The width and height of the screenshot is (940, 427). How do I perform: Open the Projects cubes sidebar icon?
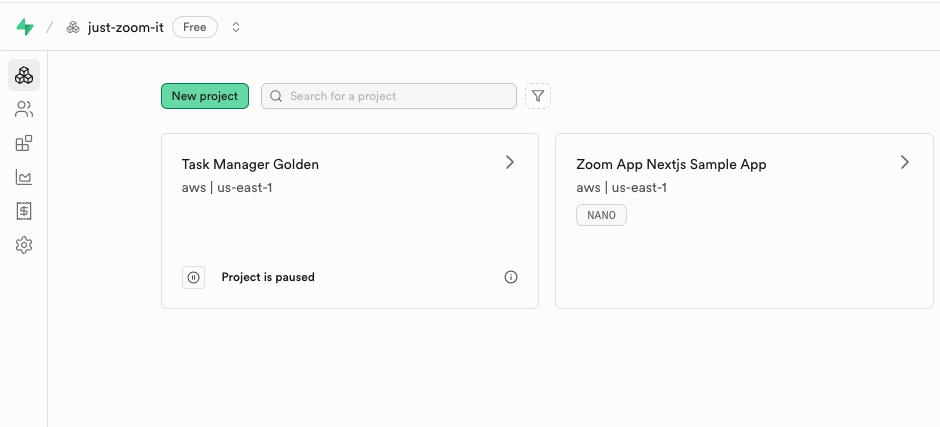tap(24, 75)
